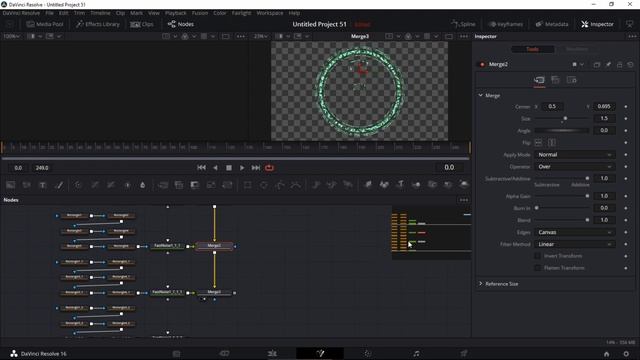Pin the Merge2 tool in Inspector
640x360 pixels.
608,64
